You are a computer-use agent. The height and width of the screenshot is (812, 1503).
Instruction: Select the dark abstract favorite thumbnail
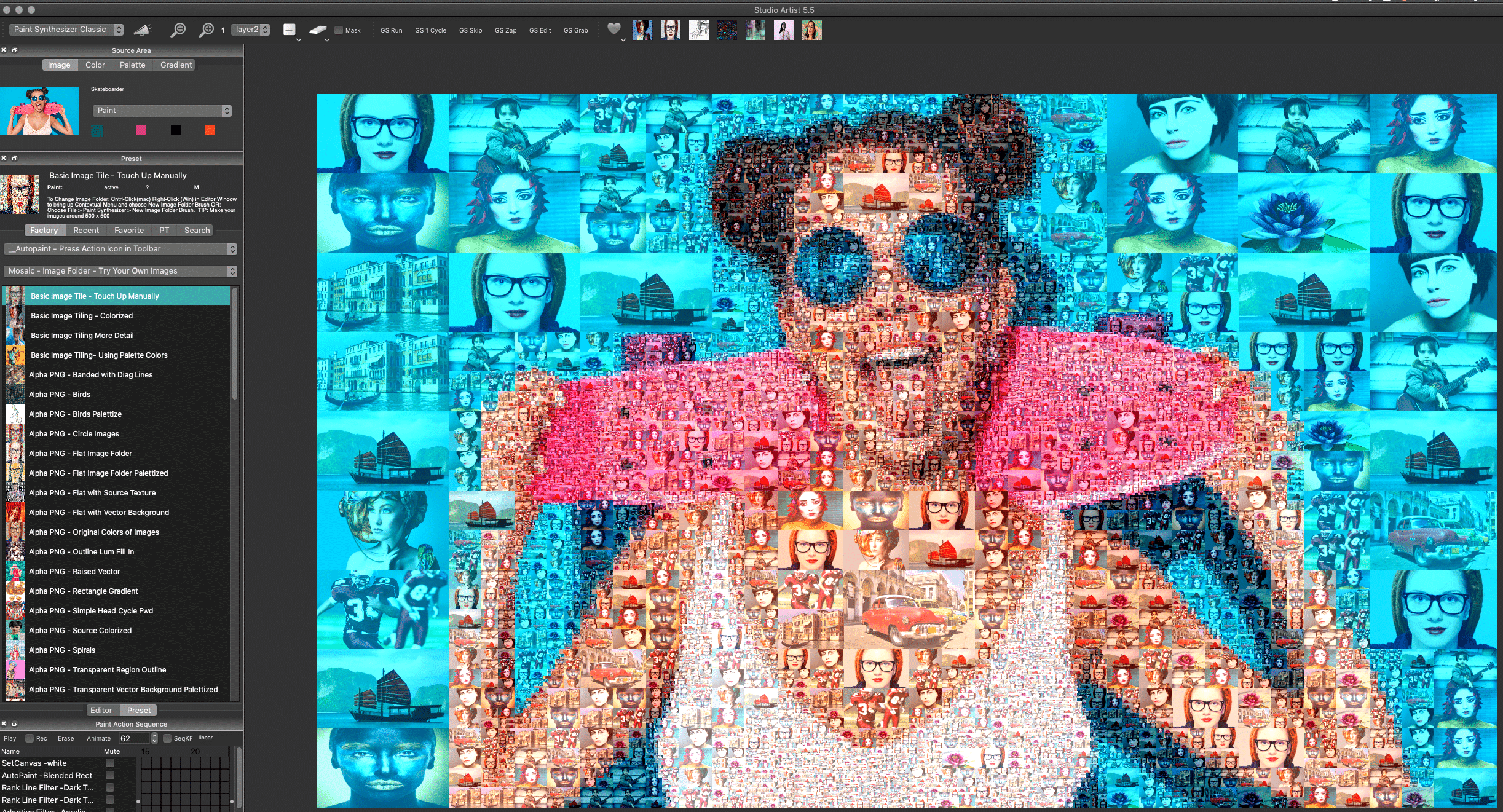(x=727, y=30)
